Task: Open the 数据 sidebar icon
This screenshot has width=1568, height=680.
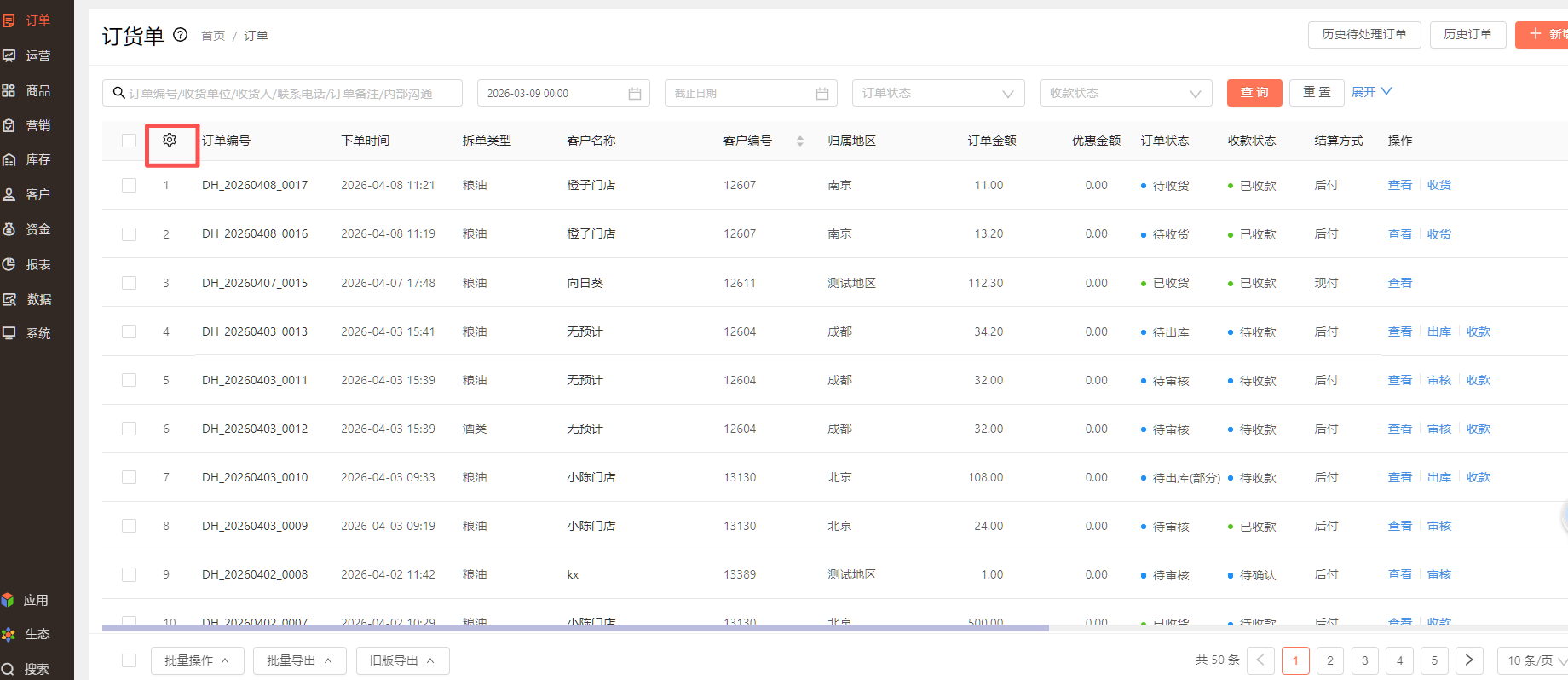Action: click(9, 299)
